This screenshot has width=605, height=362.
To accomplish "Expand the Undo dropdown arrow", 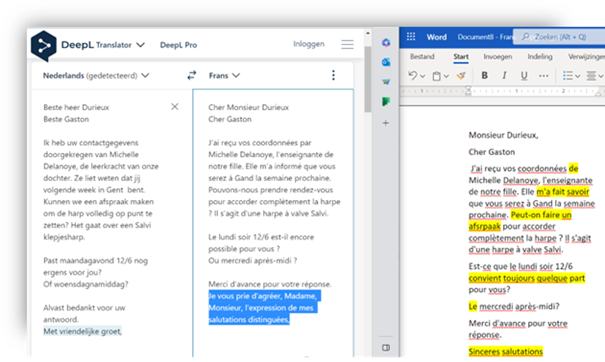I will pyautogui.click(x=423, y=76).
